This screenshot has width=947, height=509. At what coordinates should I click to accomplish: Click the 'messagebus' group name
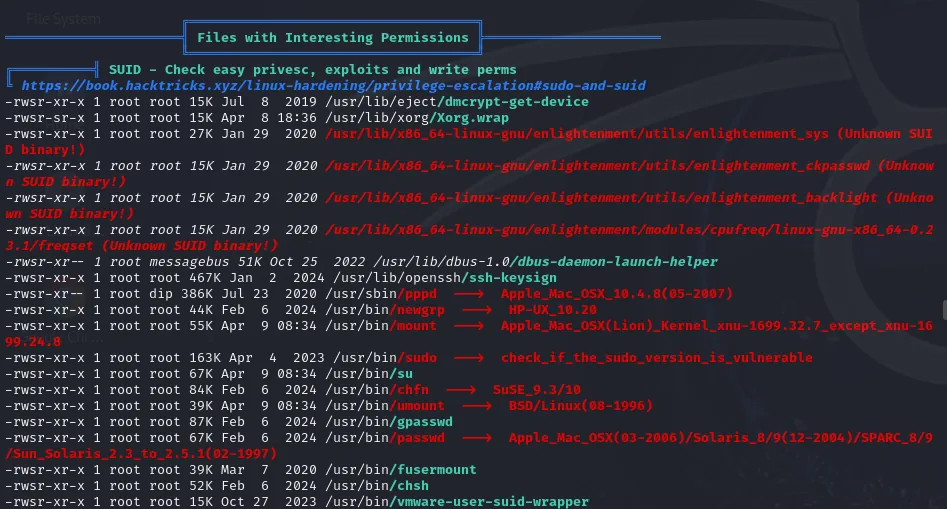tap(189, 261)
